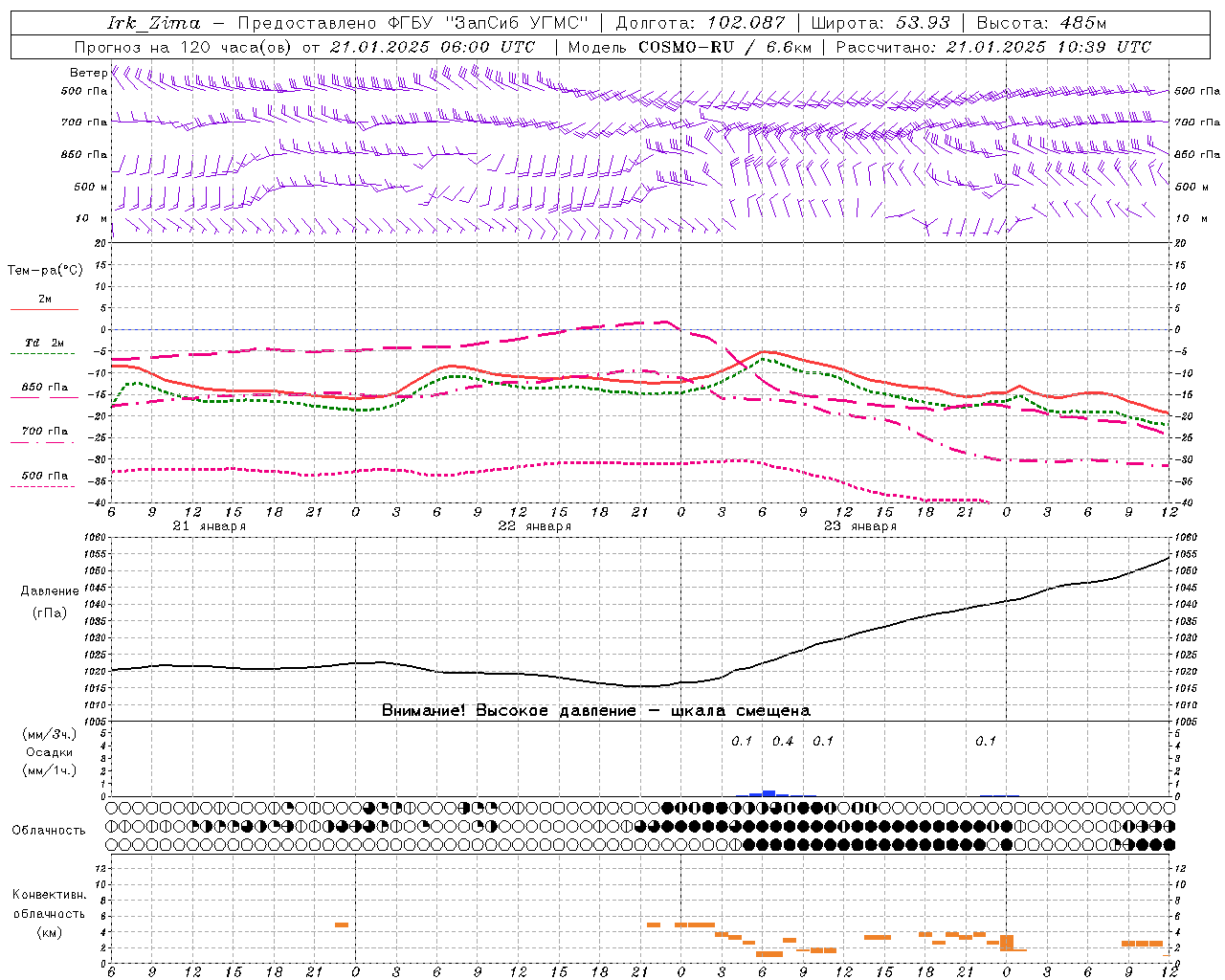Click the 21 января date label
Screen dimensions: 1225x980
point(210,526)
